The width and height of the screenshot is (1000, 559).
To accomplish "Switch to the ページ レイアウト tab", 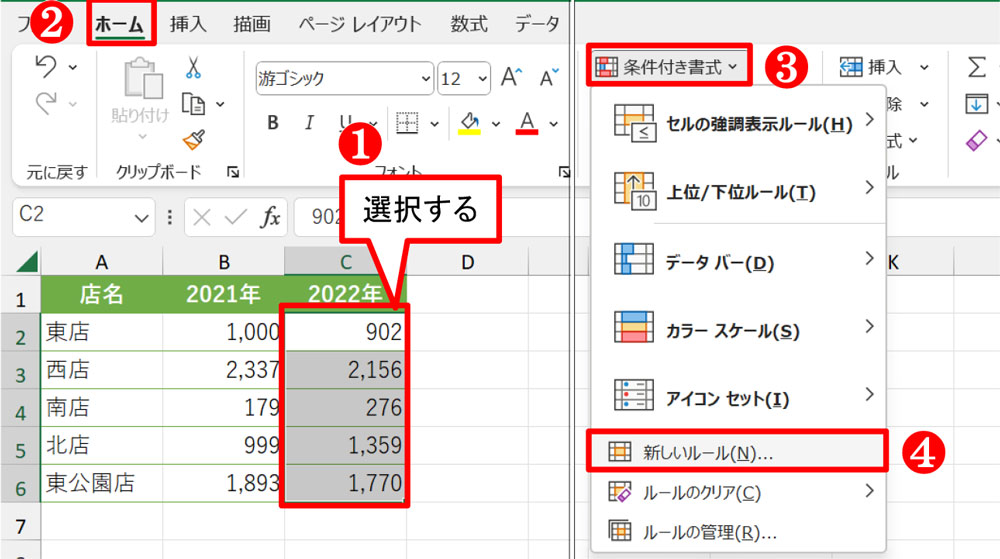I will pos(360,24).
